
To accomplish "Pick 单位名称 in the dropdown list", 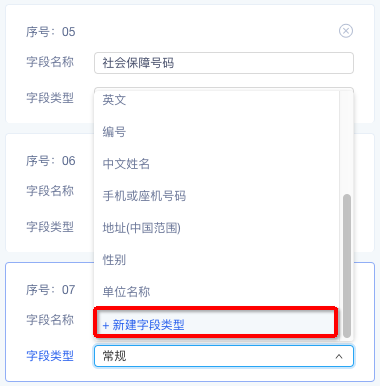I will click(x=216, y=292).
